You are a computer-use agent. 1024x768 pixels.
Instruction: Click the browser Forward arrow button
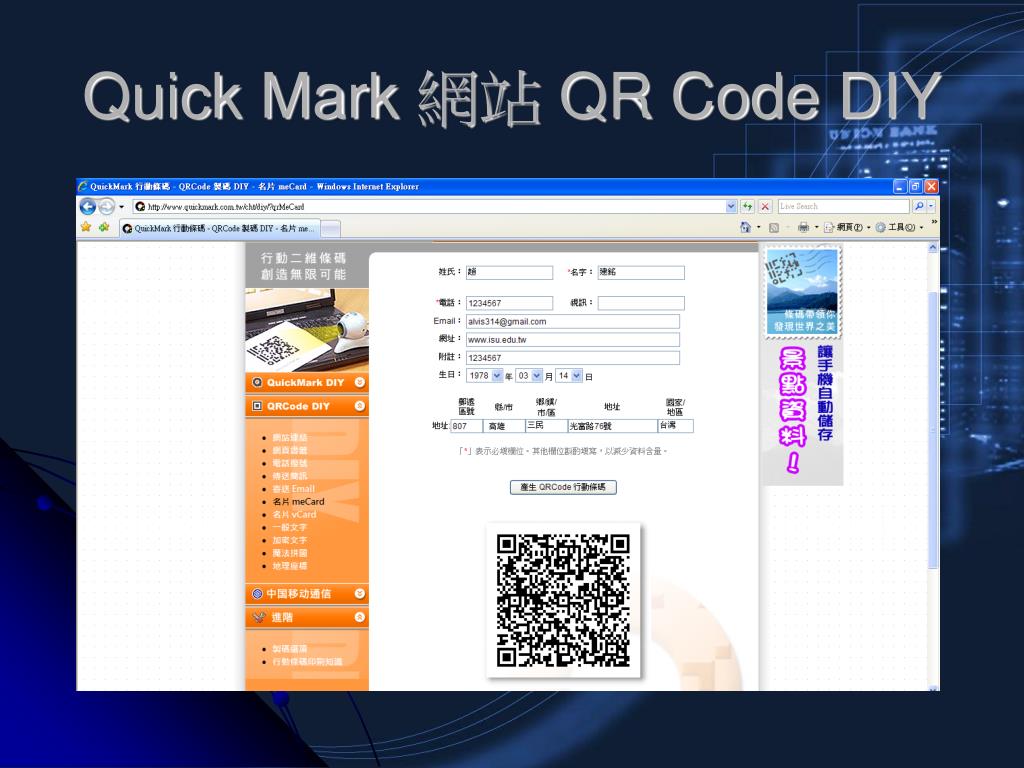tap(106, 206)
